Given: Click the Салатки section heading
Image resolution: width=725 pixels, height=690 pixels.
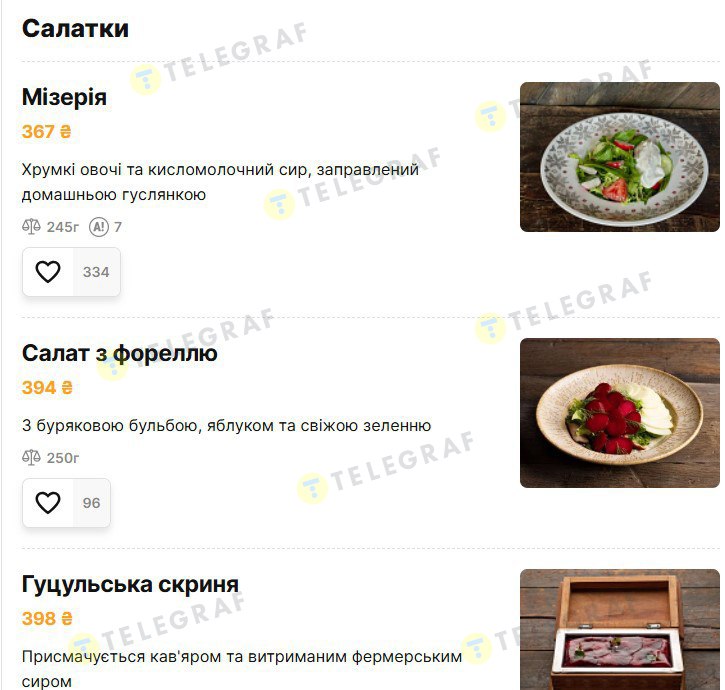Looking at the screenshot, I should pos(75,29).
